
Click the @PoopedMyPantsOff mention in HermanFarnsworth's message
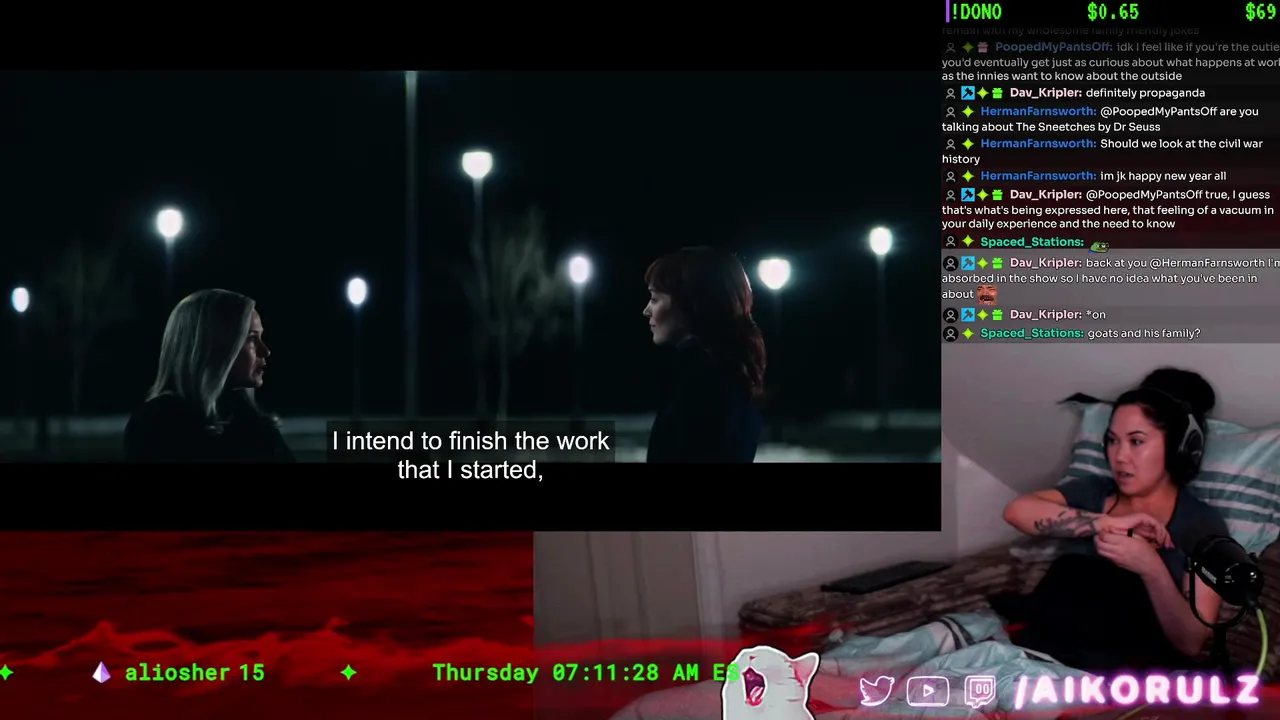[1157, 112]
